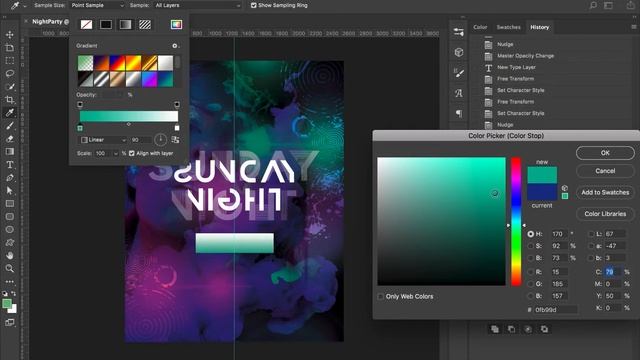Switch to the Color tab
Image resolution: width=640 pixels, height=360 pixels.
[480, 27]
